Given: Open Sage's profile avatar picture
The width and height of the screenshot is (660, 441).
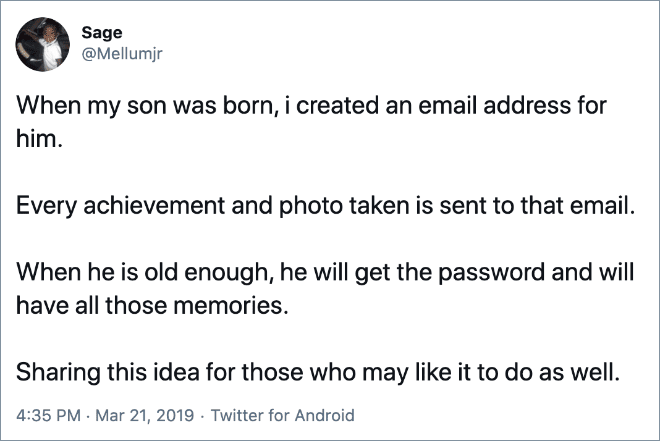Looking at the screenshot, I should coord(41,44).
